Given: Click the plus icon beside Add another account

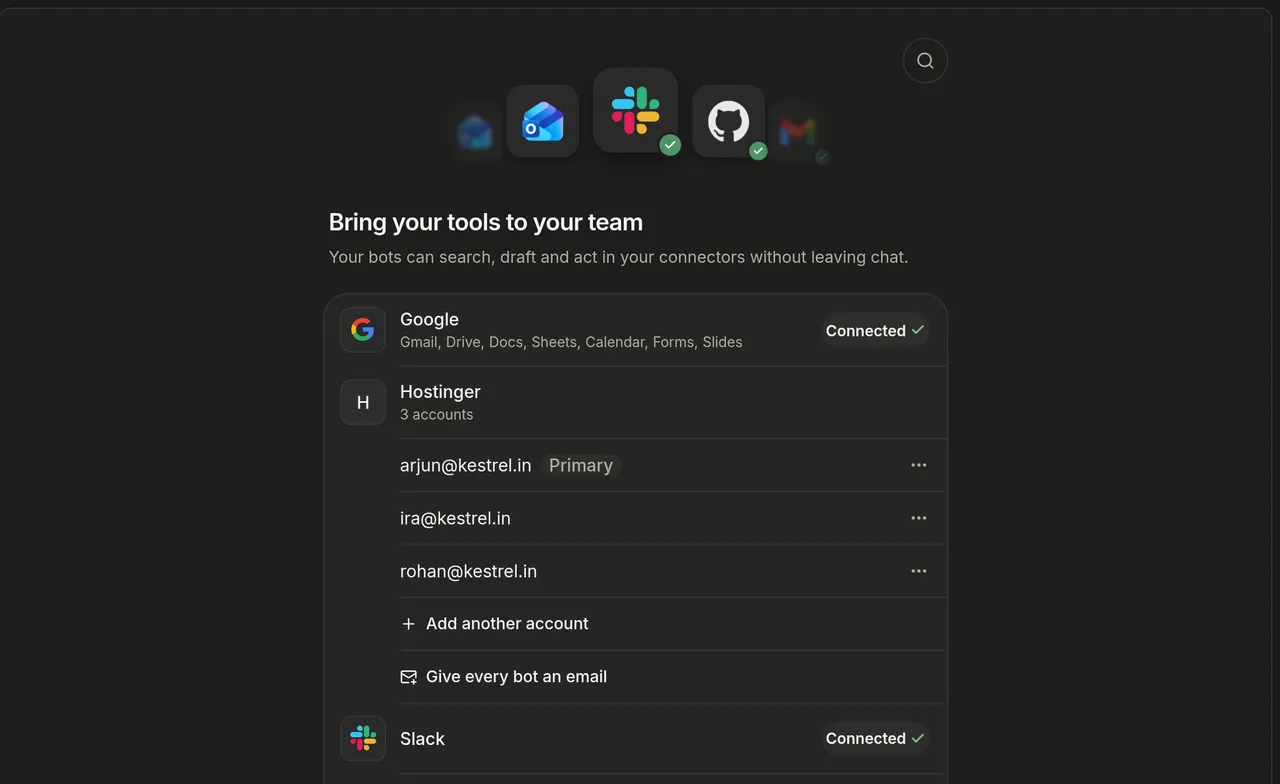Looking at the screenshot, I should coord(408,624).
